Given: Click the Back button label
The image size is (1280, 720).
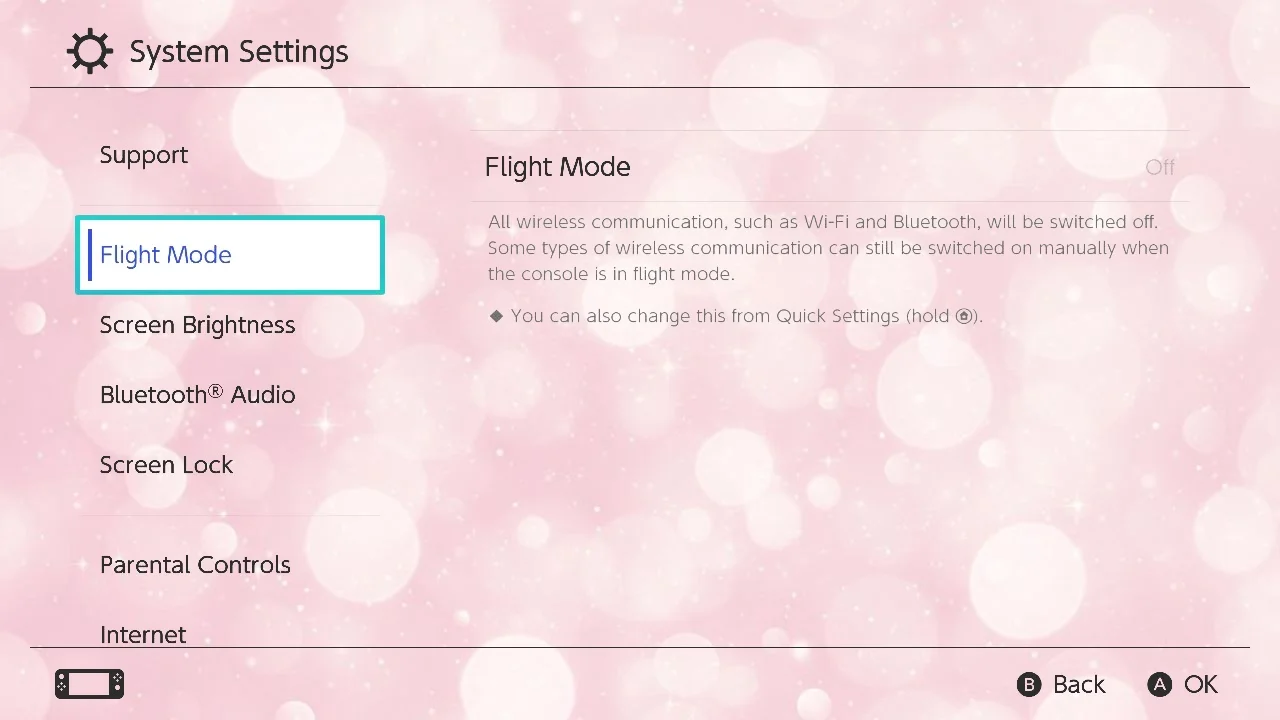Looking at the screenshot, I should [x=1079, y=685].
